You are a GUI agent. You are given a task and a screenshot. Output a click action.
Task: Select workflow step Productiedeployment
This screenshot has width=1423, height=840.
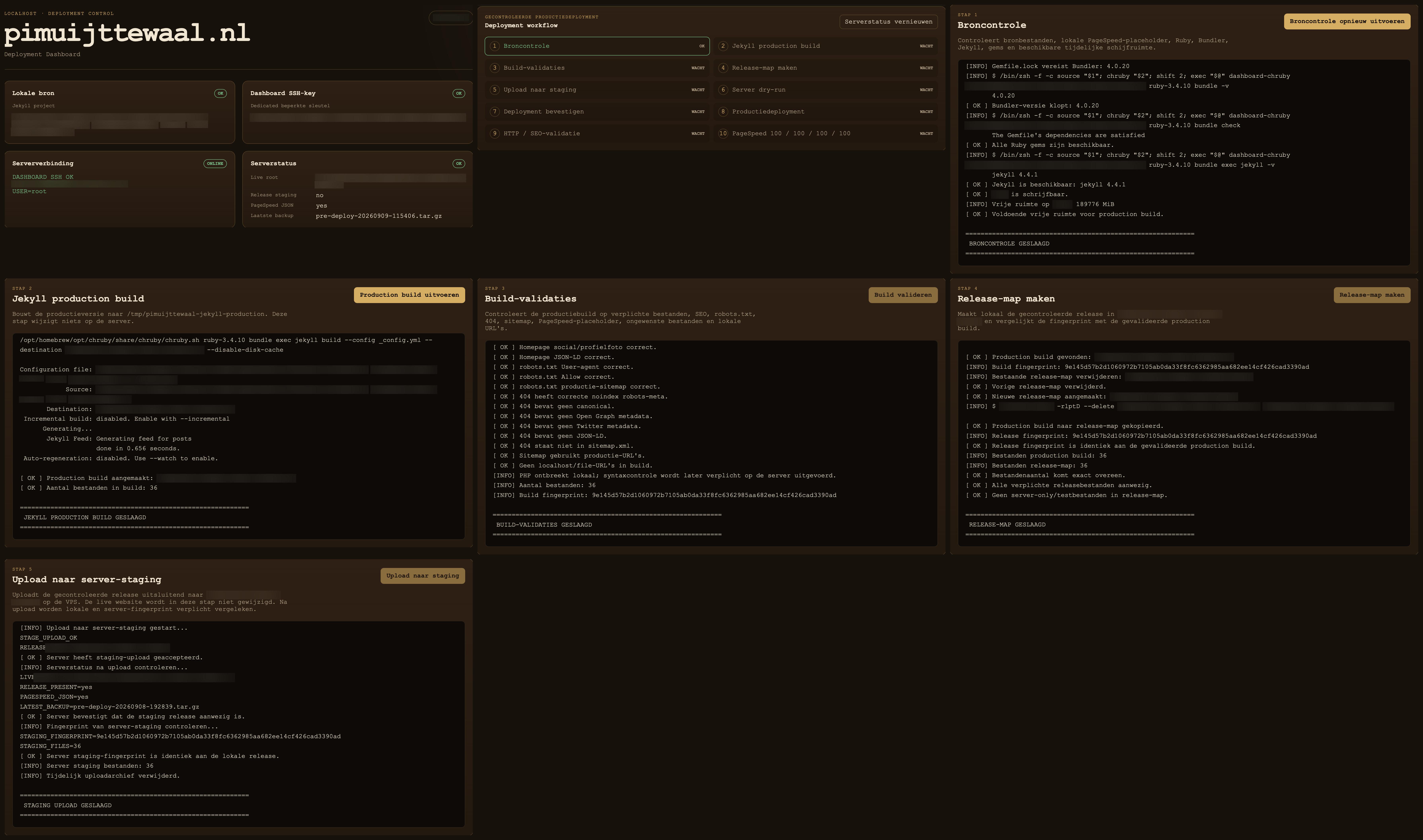(x=825, y=112)
